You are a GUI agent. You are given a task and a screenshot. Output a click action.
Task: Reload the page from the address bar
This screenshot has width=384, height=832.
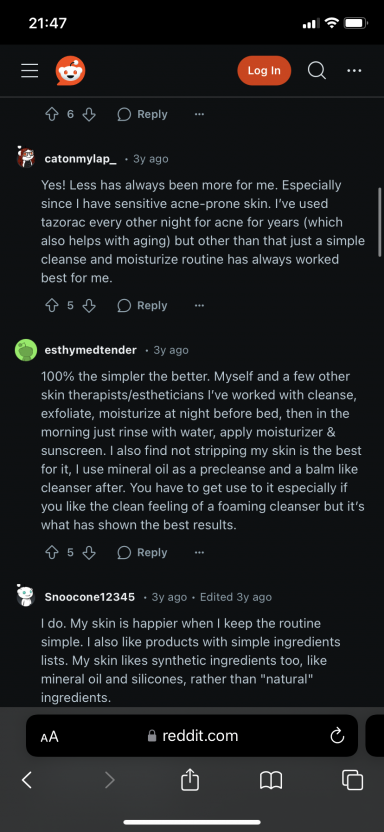coord(337,735)
